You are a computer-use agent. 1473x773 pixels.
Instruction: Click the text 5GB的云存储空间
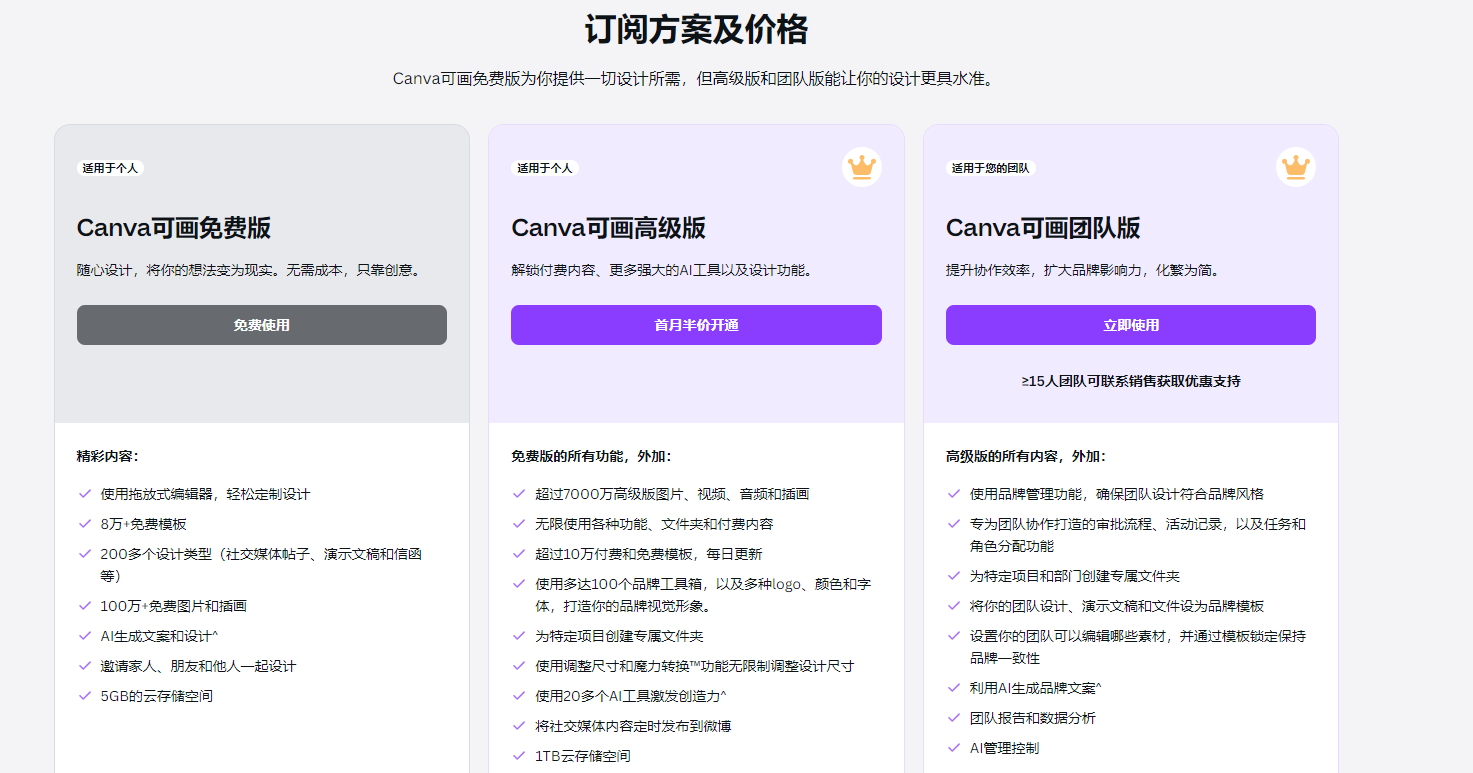point(157,696)
